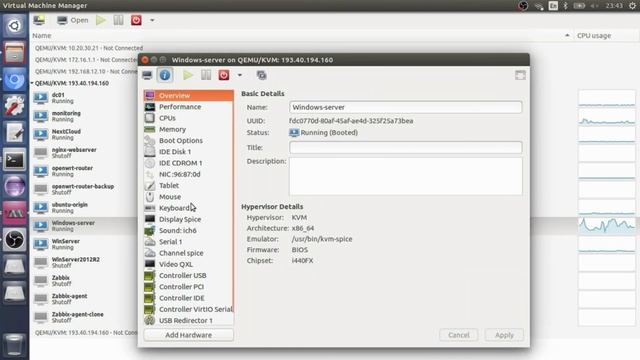Switch the VM window to fullscreen
Image resolution: width=640 pixels, height=360 pixels.
pos(520,75)
